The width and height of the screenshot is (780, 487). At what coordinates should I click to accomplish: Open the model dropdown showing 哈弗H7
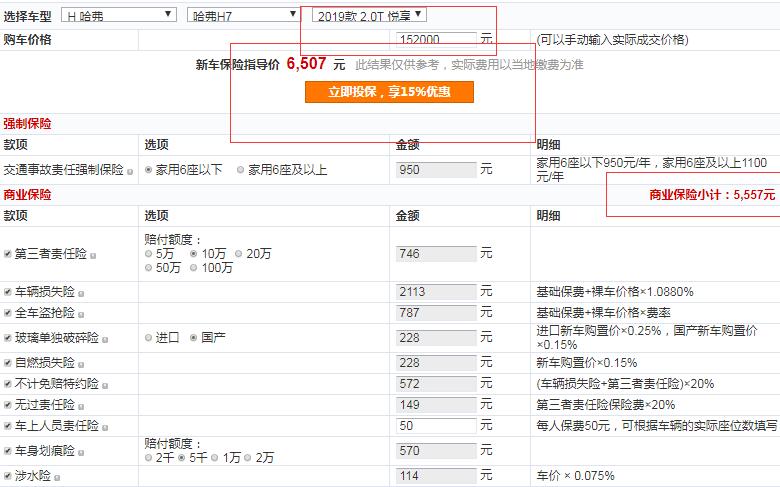coord(244,15)
